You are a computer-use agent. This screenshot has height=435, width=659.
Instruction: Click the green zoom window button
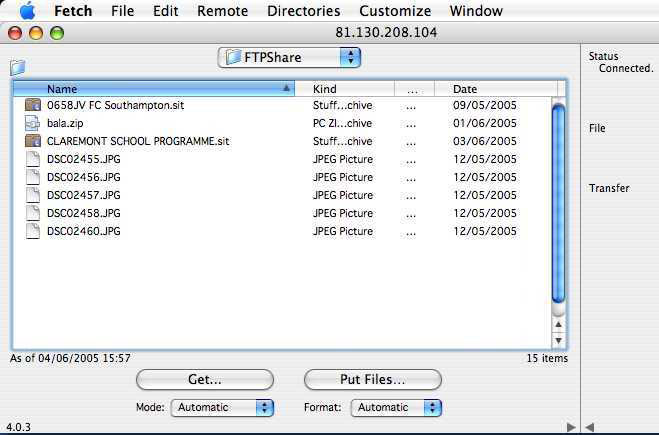[x=57, y=33]
